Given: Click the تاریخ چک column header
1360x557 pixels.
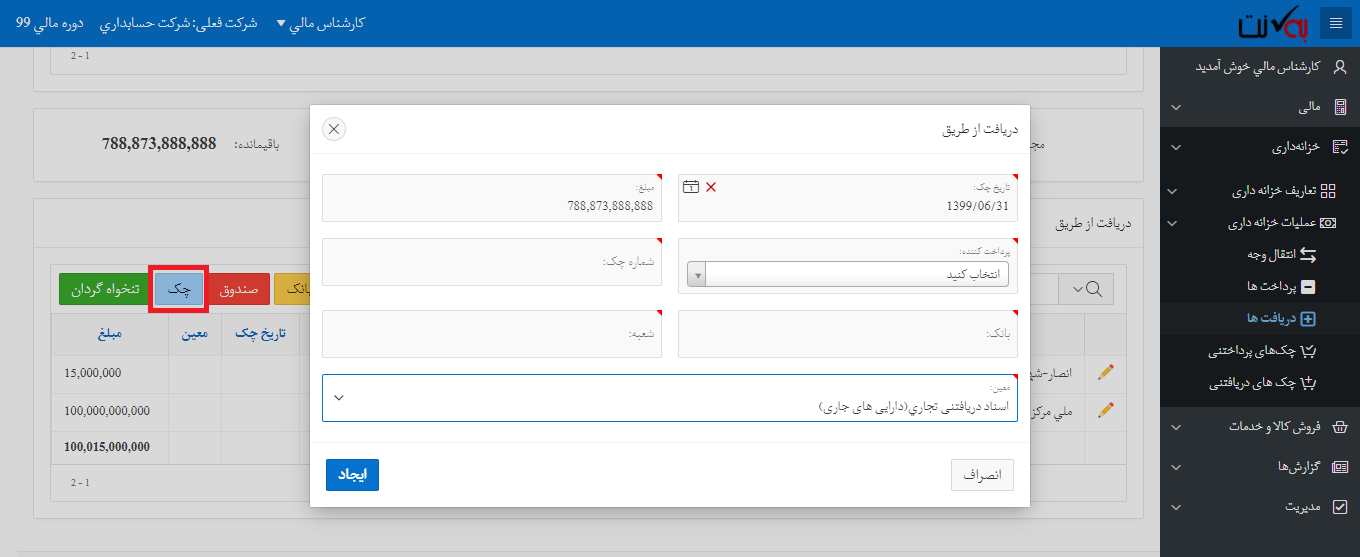Looking at the screenshot, I should point(260,334).
